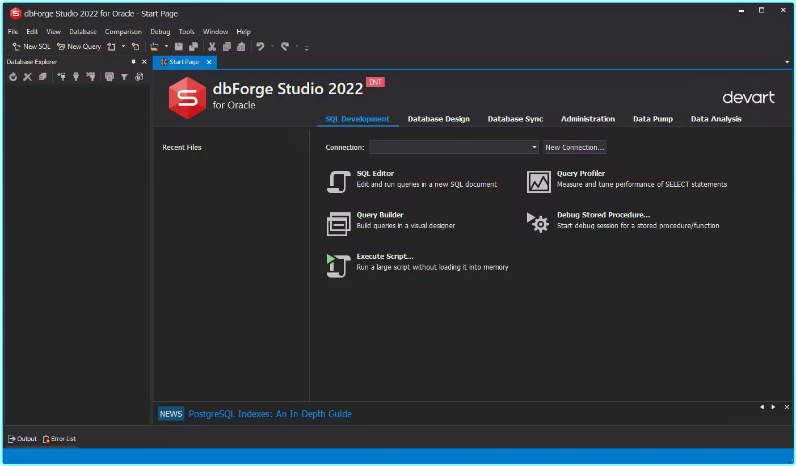Viewport: 796px width, 466px height.
Task: Click the Open File folder icon
Action: [154, 47]
